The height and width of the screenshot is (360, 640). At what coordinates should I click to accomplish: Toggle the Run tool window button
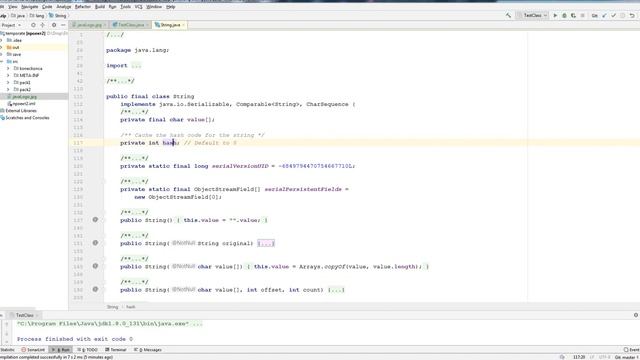tap(60, 350)
